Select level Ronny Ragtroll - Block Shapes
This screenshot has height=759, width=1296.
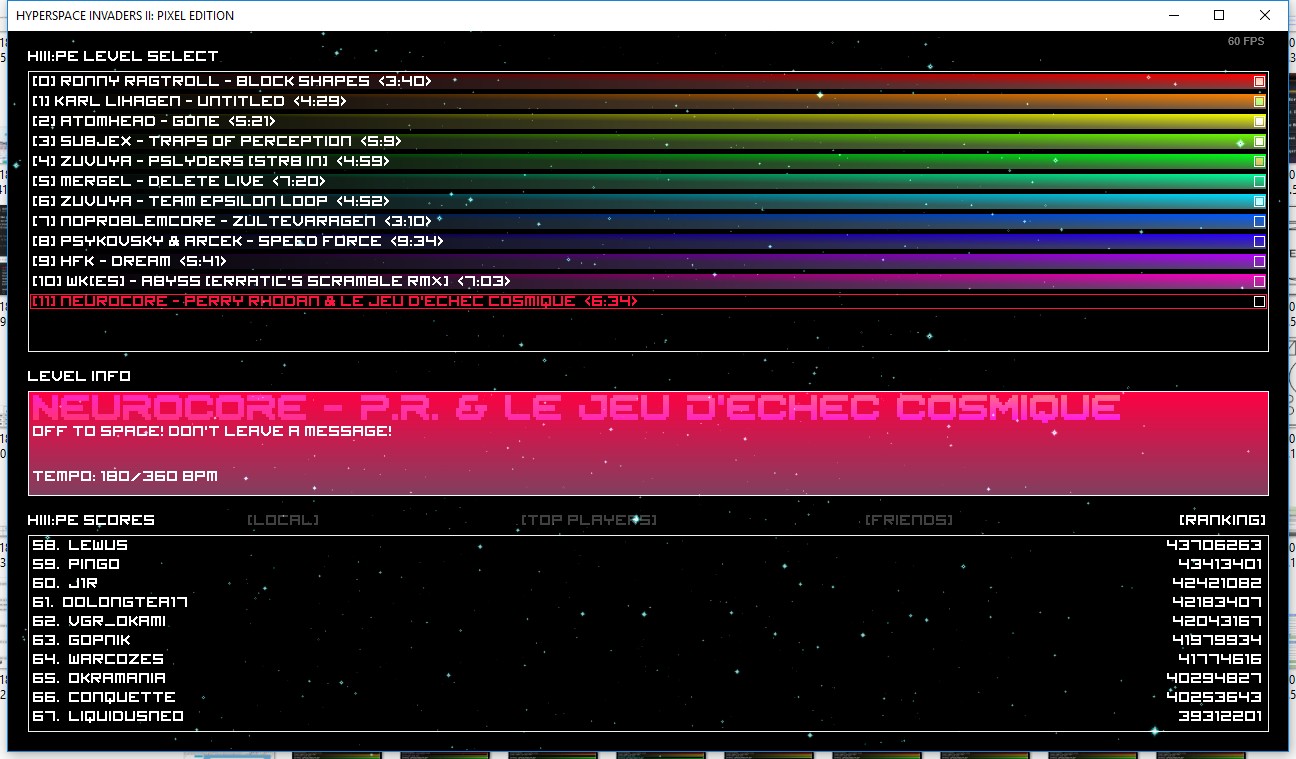point(232,81)
